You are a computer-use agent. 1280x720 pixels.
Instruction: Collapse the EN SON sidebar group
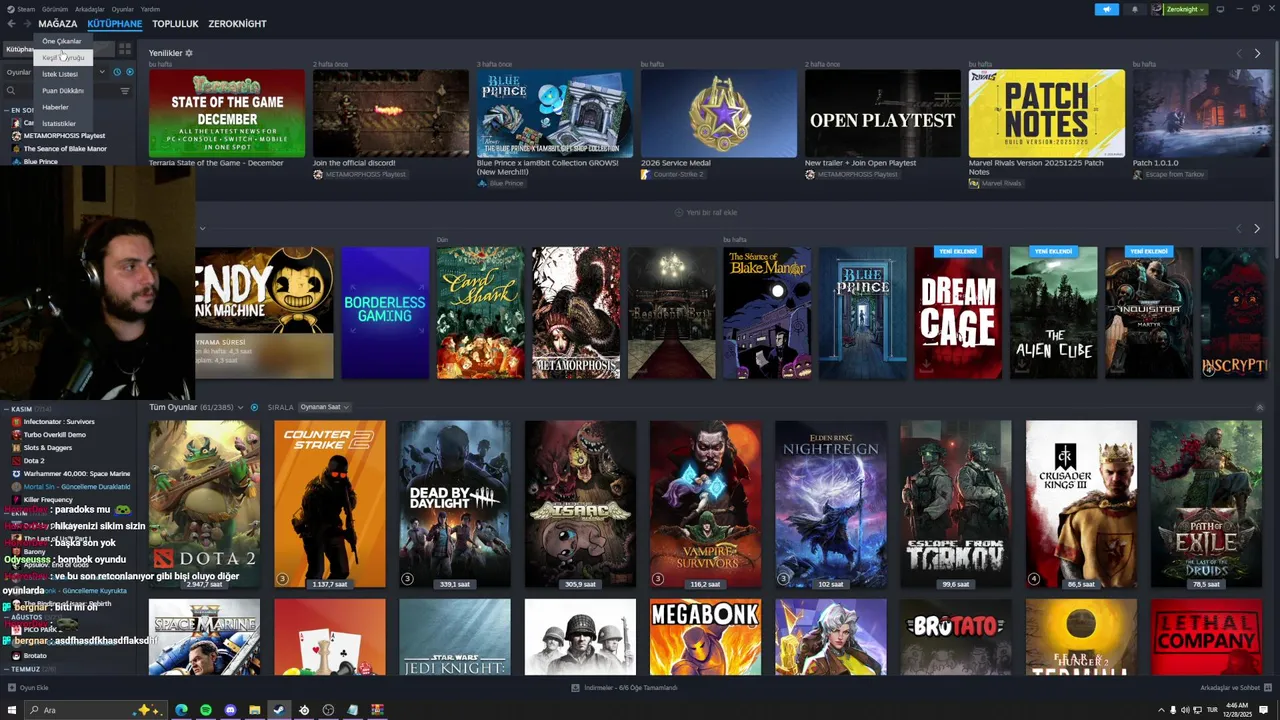pos(5,110)
